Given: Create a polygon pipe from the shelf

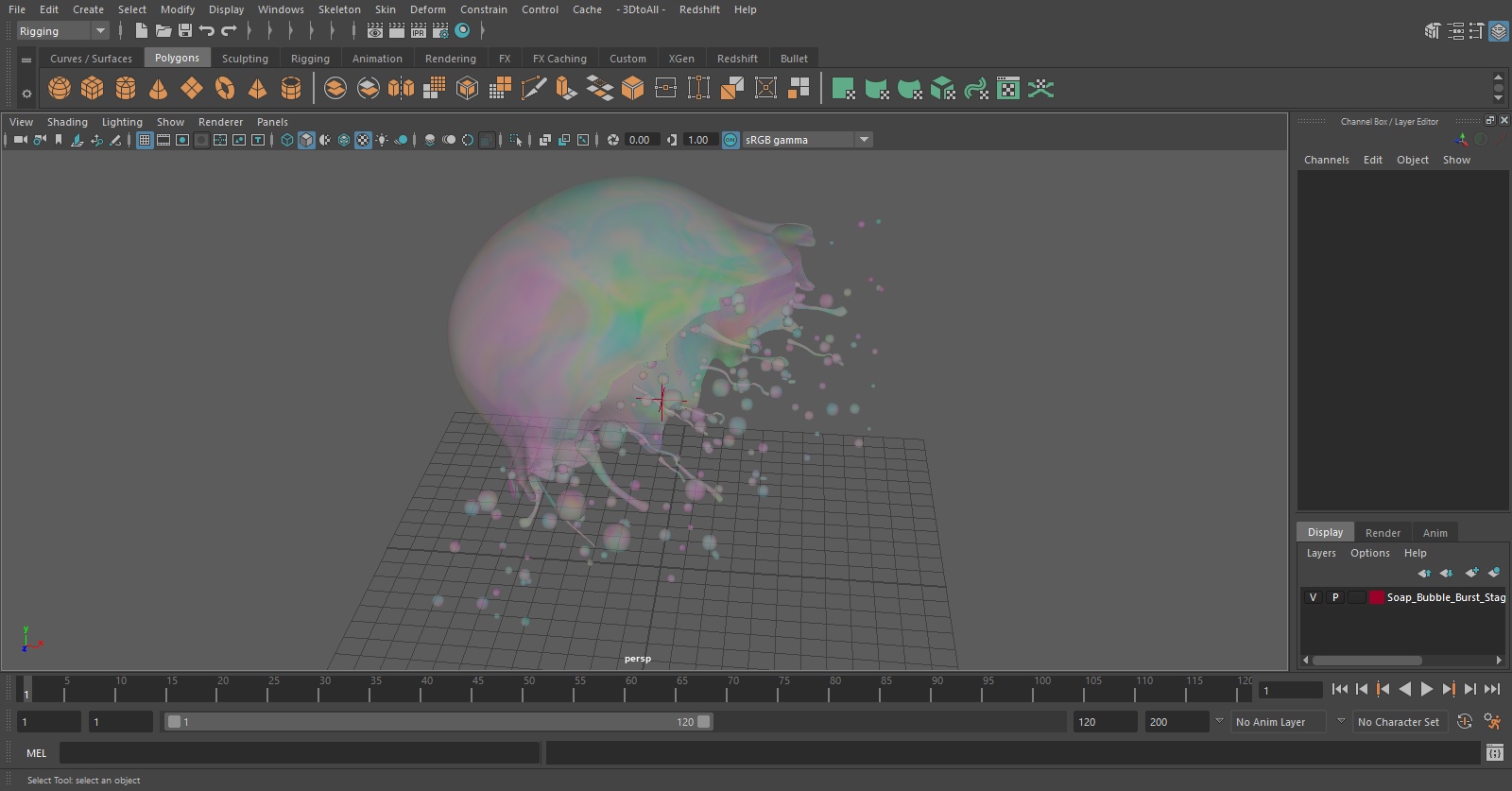Looking at the screenshot, I should [291, 89].
